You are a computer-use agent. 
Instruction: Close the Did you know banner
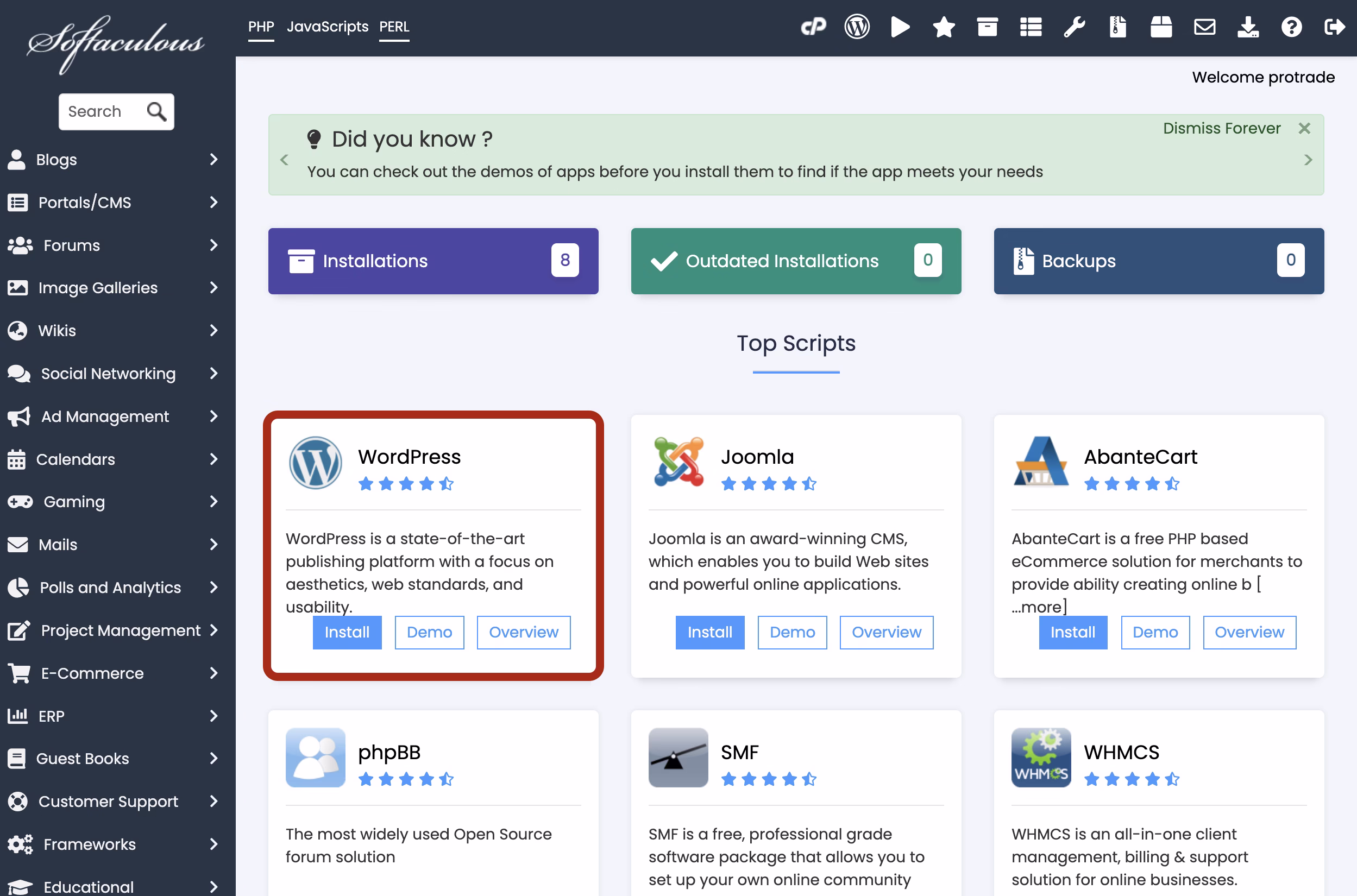pyautogui.click(x=1304, y=128)
